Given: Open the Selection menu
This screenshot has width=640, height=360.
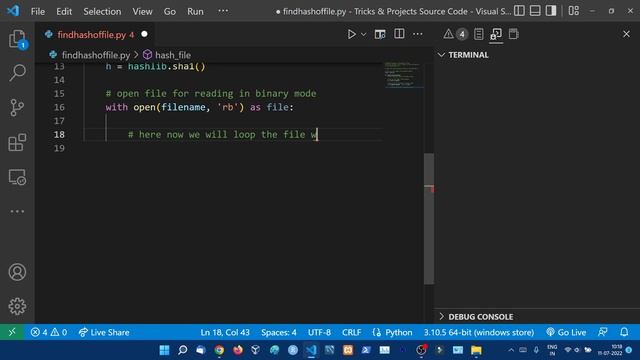Looking at the screenshot, I should click(102, 11).
